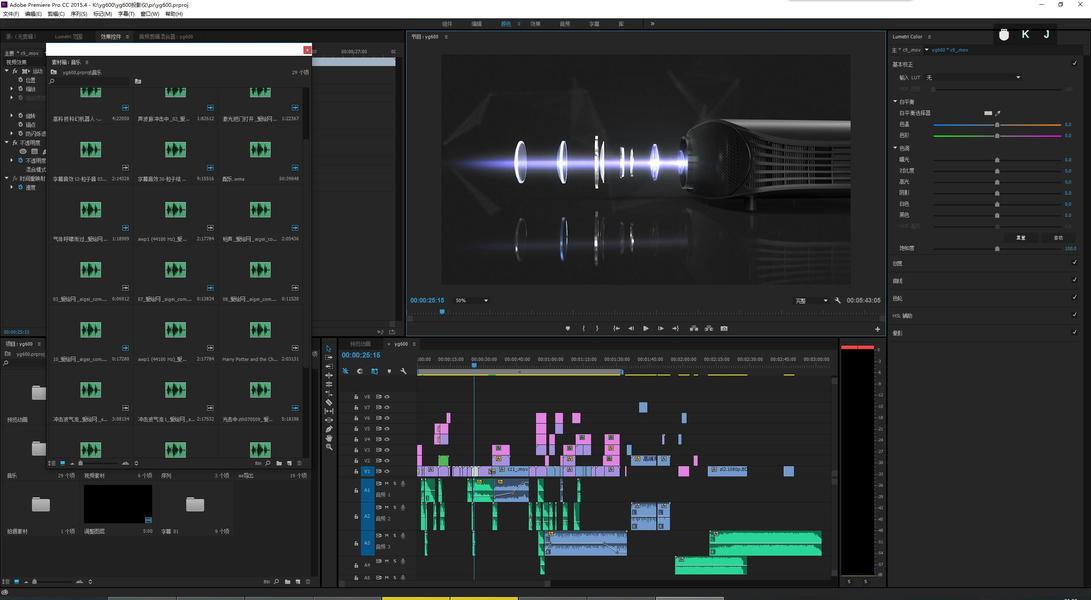
Task: Step back one frame in program monitor
Action: click(x=631, y=329)
